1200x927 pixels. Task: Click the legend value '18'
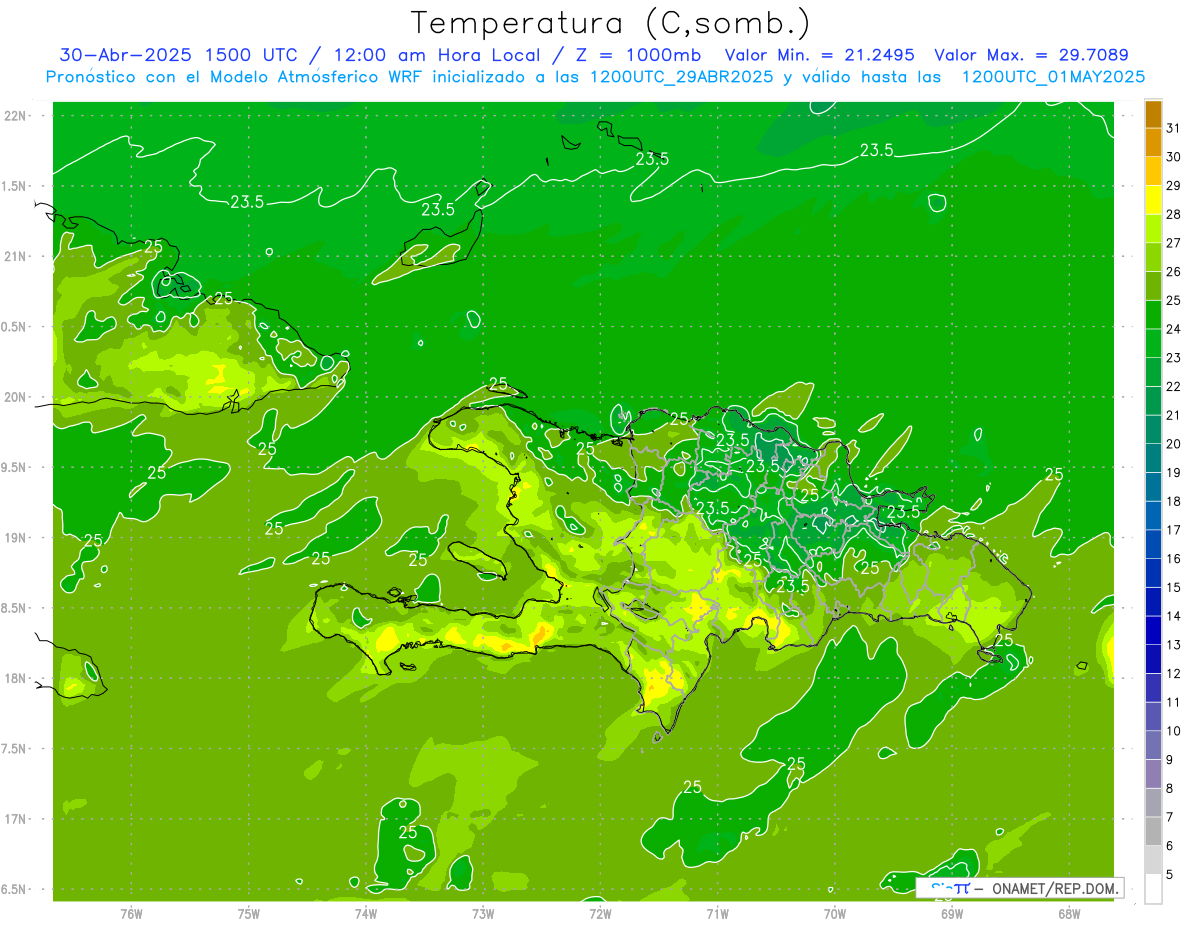[1174, 501]
